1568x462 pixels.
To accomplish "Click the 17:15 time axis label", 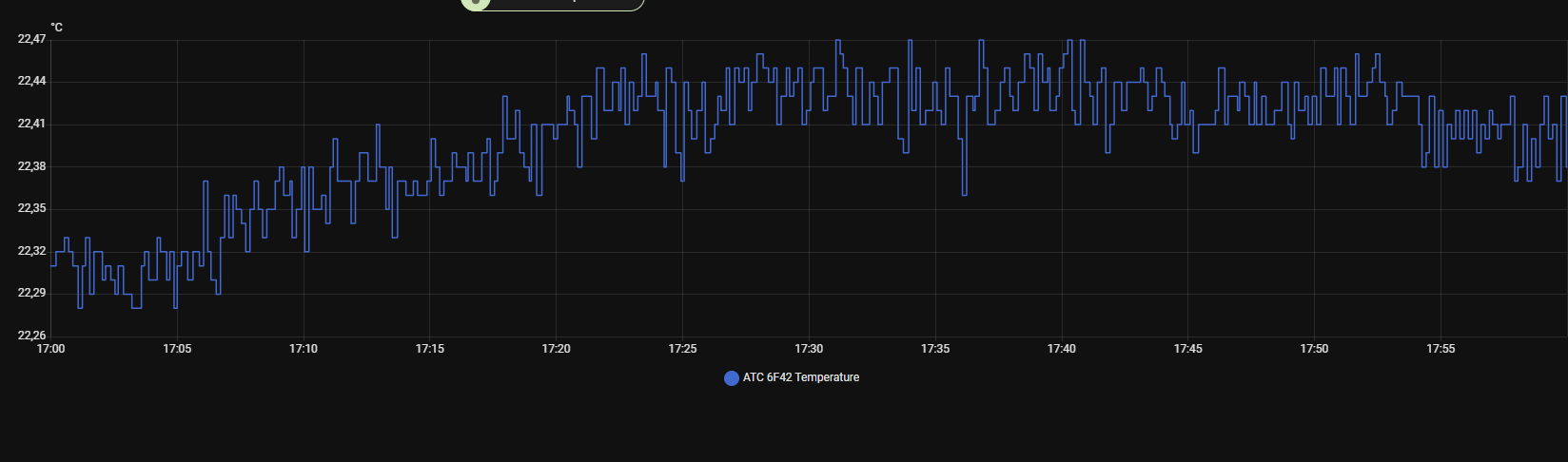I will 430,349.
